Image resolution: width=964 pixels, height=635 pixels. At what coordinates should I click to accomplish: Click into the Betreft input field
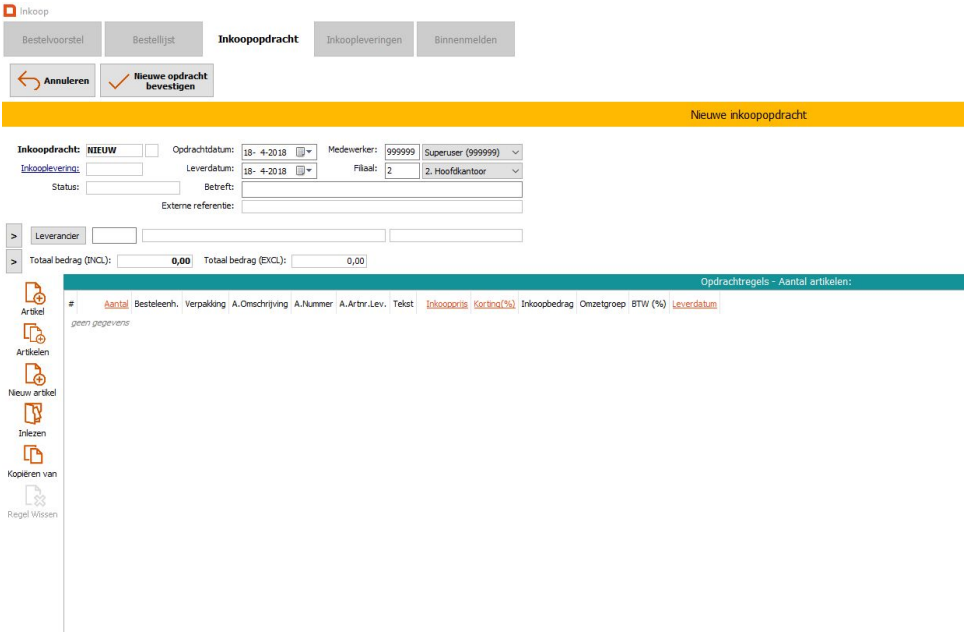(381, 189)
